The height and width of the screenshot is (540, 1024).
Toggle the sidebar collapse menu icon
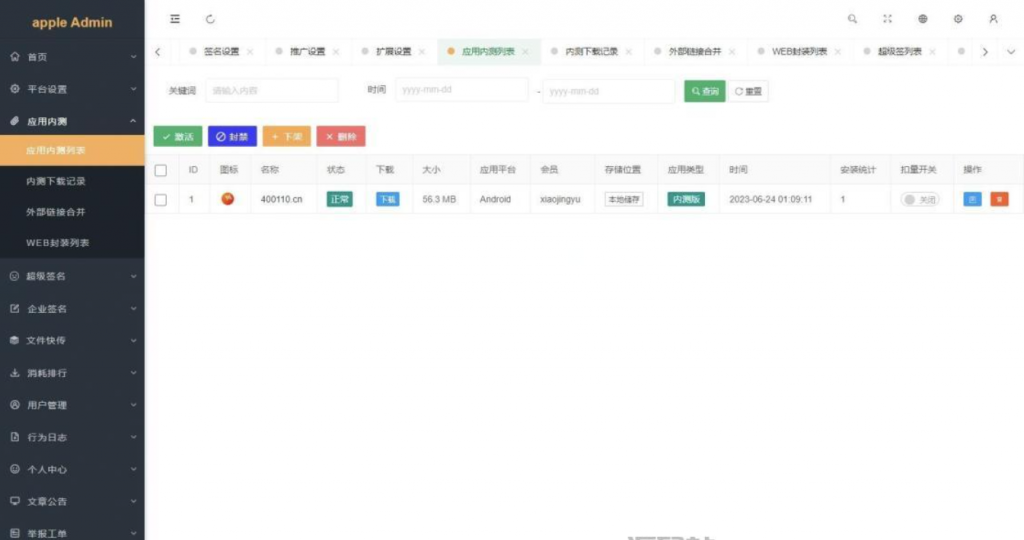click(175, 19)
